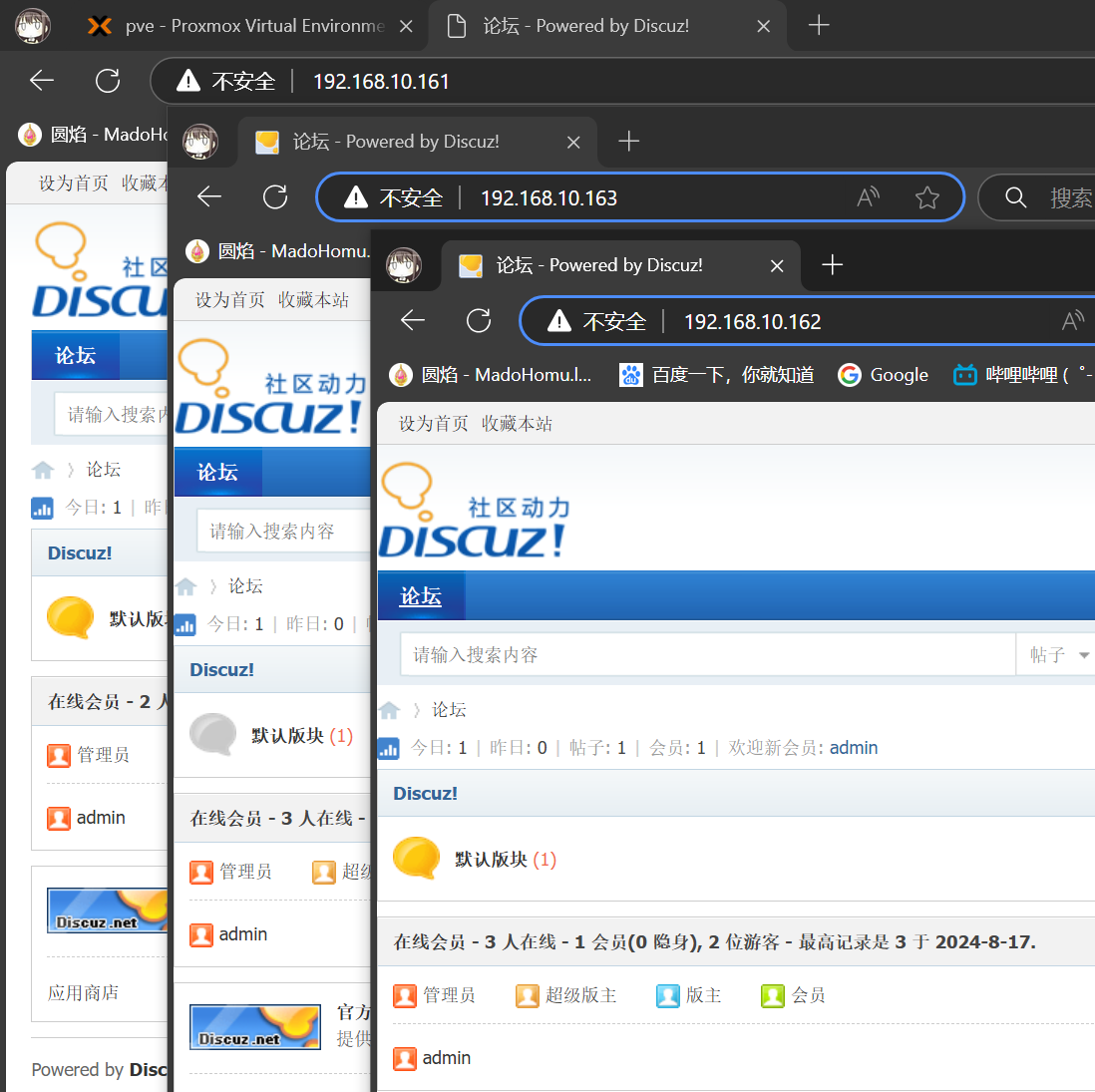Open Google bookmark in front window
The height and width of the screenshot is (1092, 1095).
[x=884, y=375]
